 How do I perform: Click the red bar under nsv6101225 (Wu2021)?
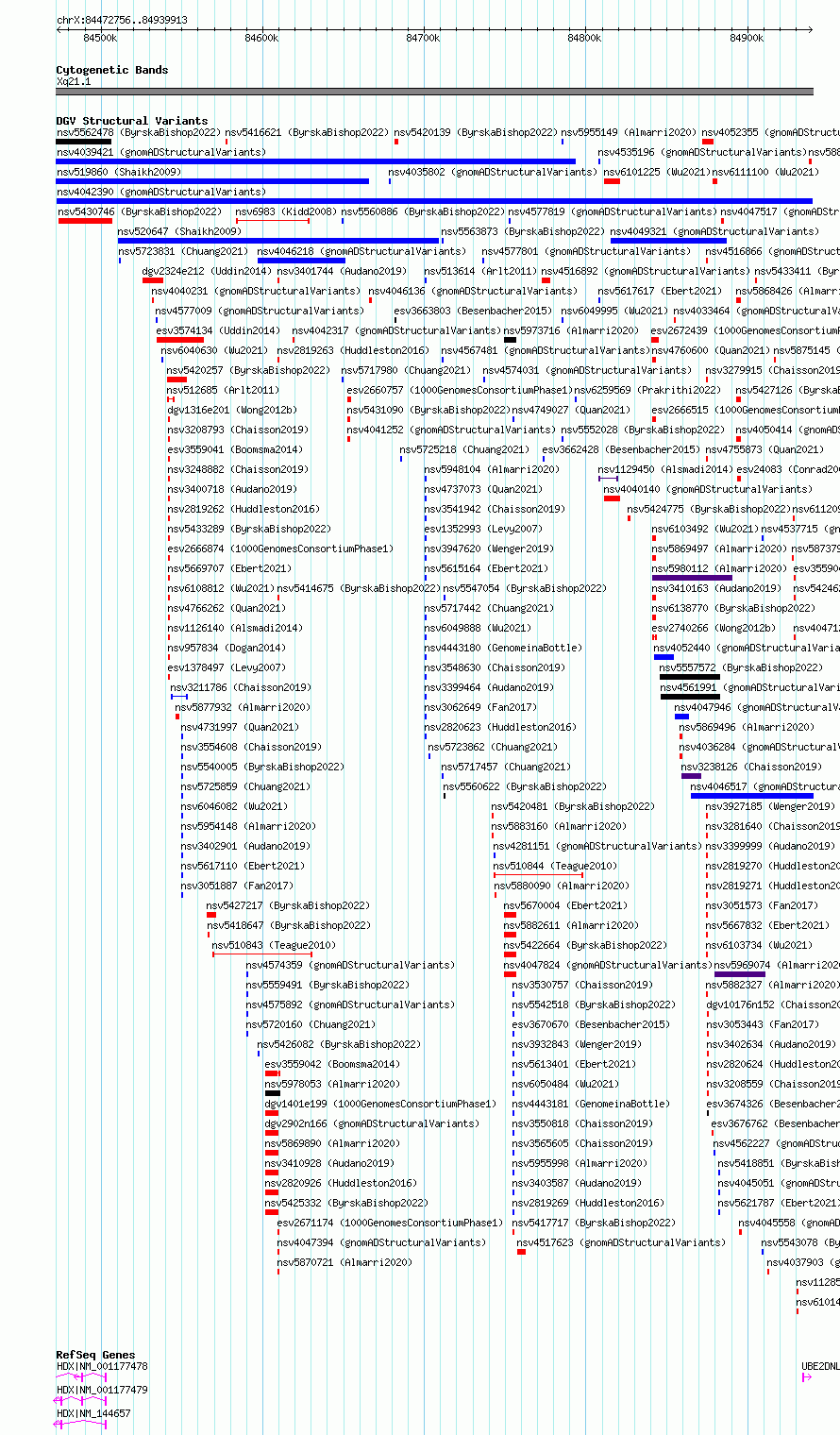[612, 181]
